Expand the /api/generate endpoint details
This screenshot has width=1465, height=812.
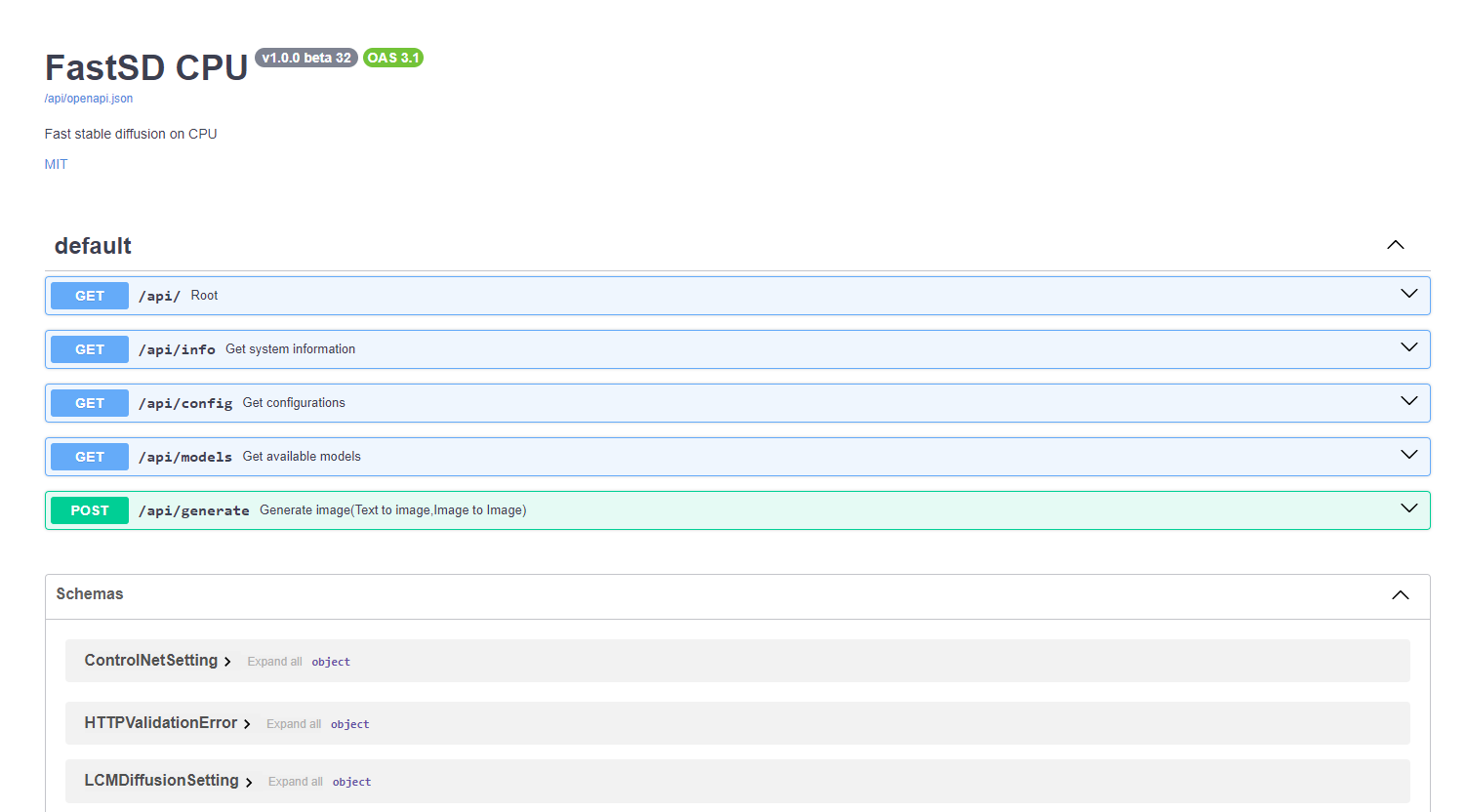click(1408, 507)
